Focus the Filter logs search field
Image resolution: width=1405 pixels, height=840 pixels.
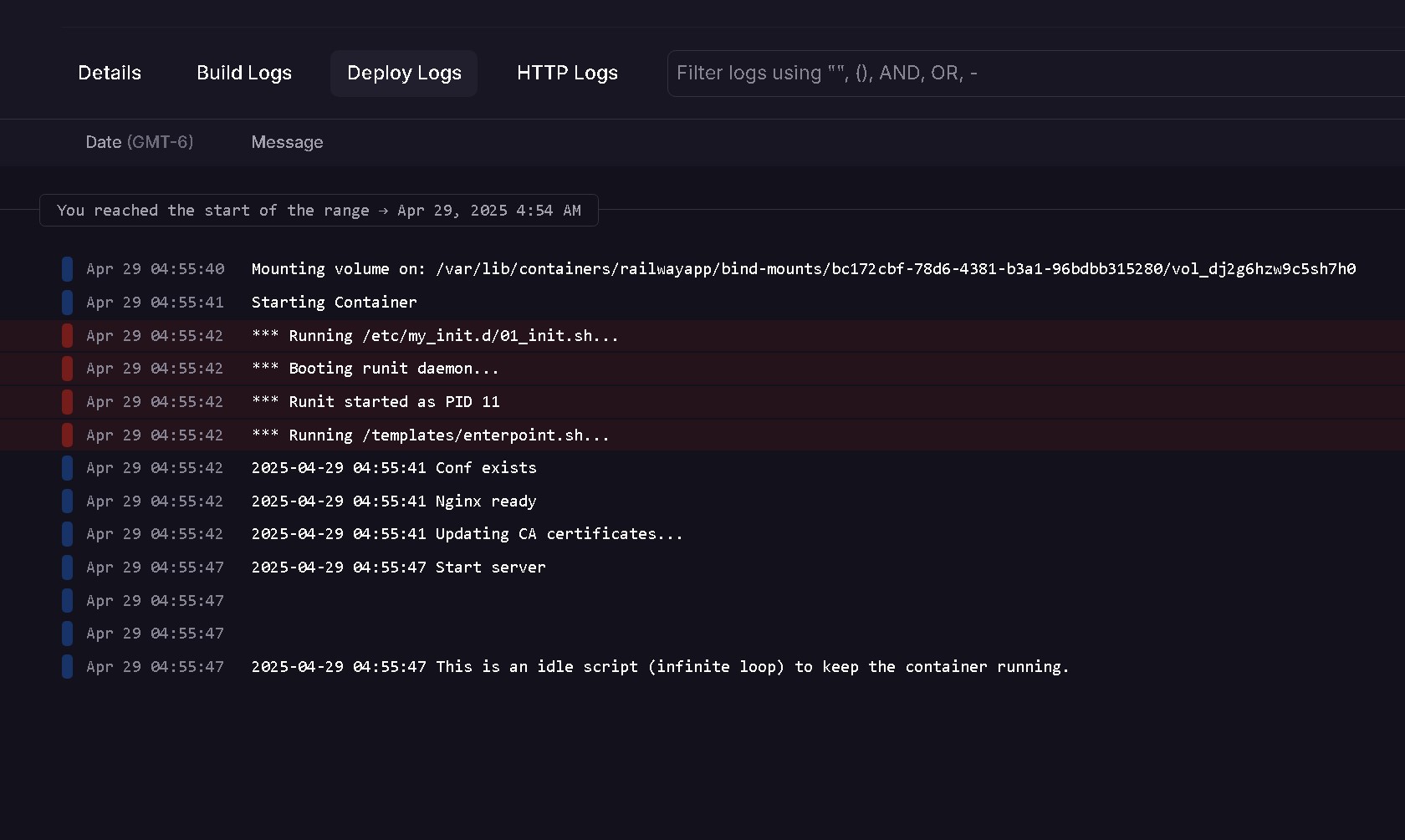point(1036,74)
